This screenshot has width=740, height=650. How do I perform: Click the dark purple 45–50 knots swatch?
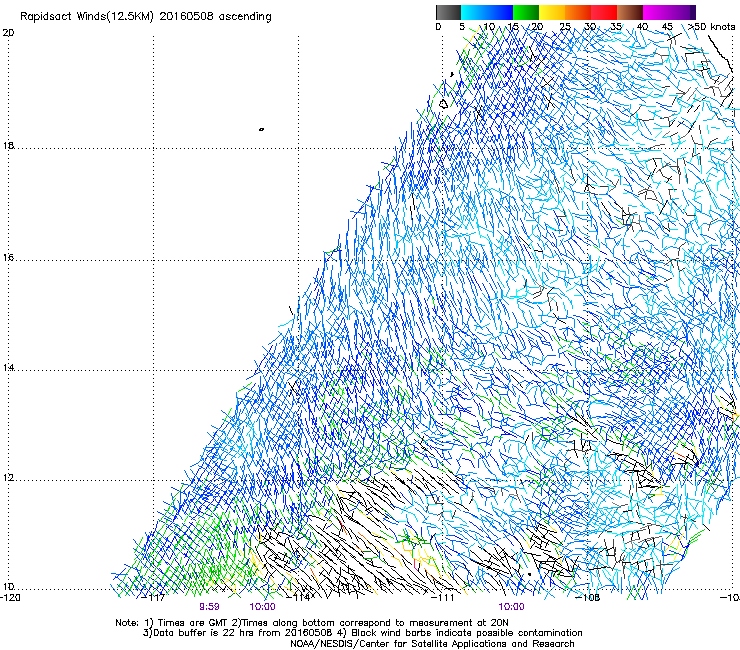tap(682, 12)
